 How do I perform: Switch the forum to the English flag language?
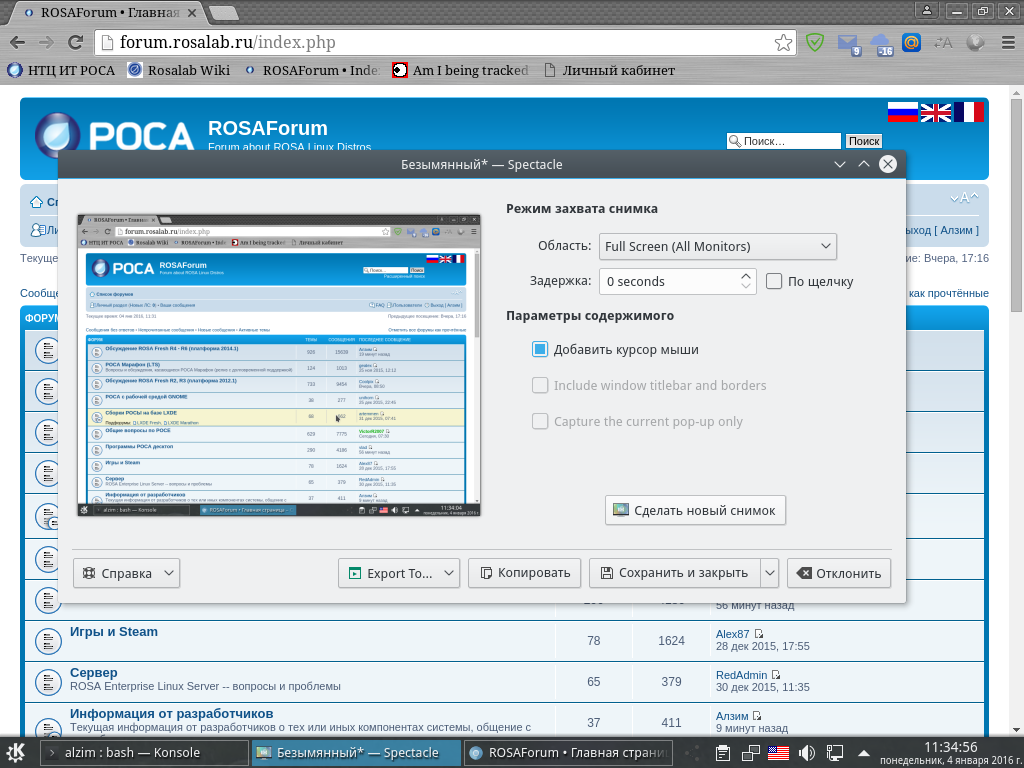coord(936,112)
